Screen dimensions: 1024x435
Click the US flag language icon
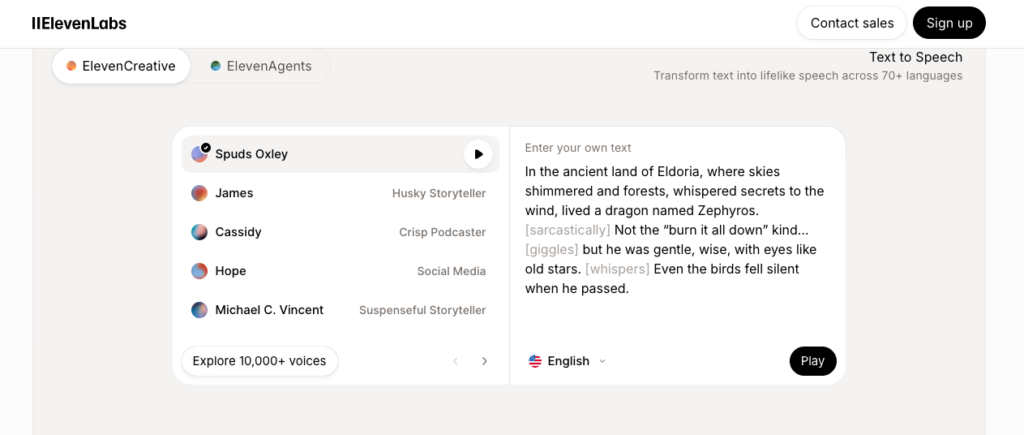pyautogui.click(x=535, y=361)
